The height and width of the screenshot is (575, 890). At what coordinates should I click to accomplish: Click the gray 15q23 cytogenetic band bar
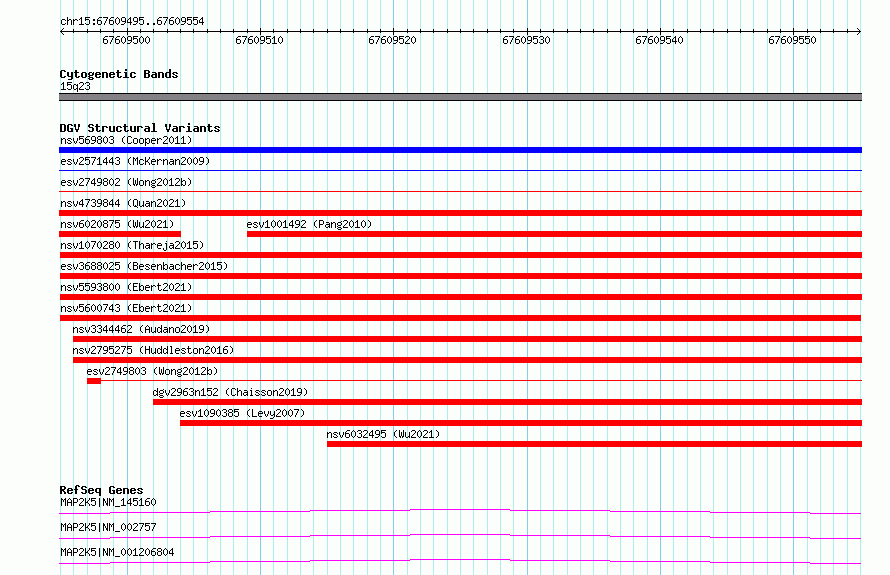point(460,97)
